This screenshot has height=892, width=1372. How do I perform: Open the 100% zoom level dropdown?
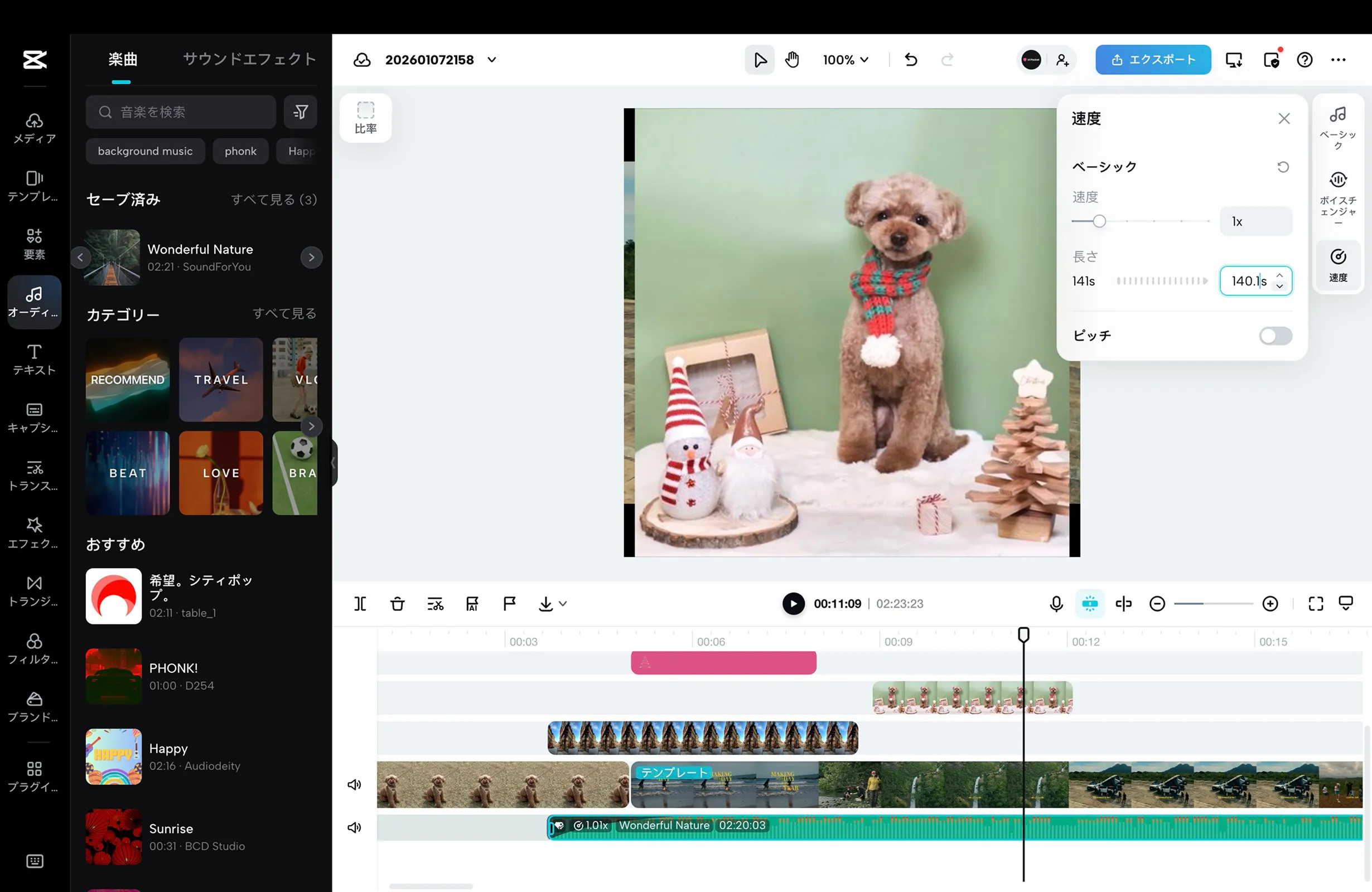(846, 59)
